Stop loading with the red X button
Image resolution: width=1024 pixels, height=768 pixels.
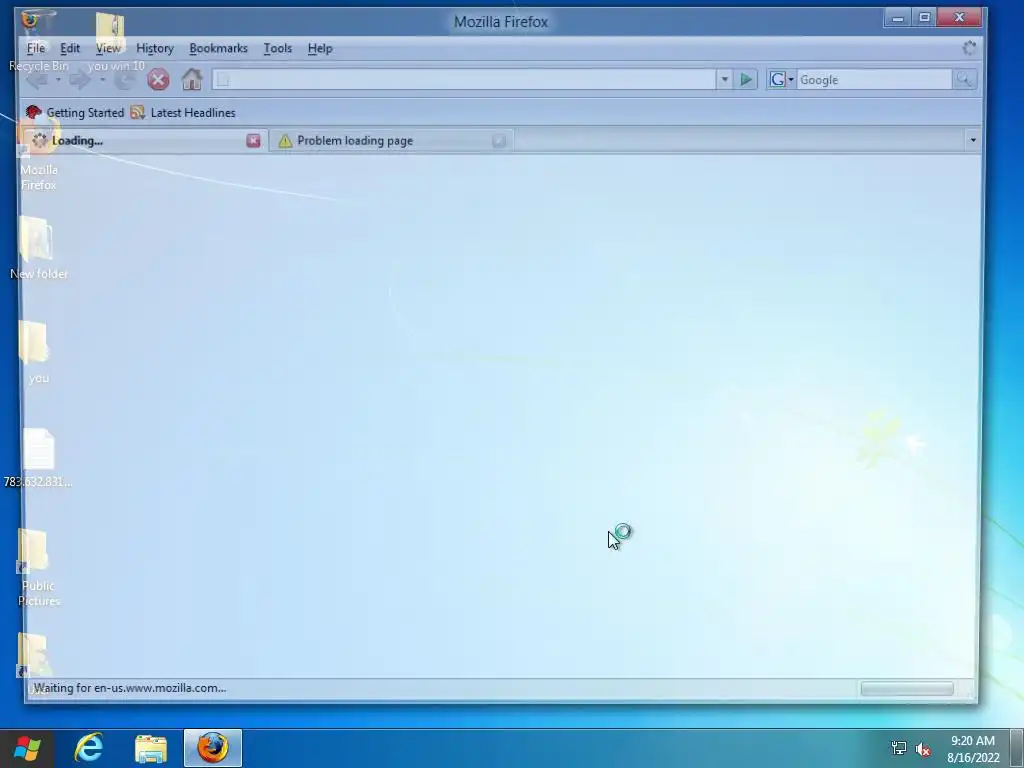[158, 80]
